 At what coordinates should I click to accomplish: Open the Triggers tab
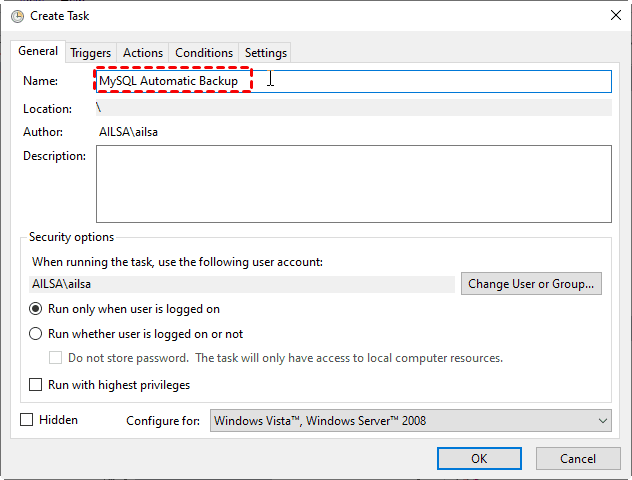(90, 53)
